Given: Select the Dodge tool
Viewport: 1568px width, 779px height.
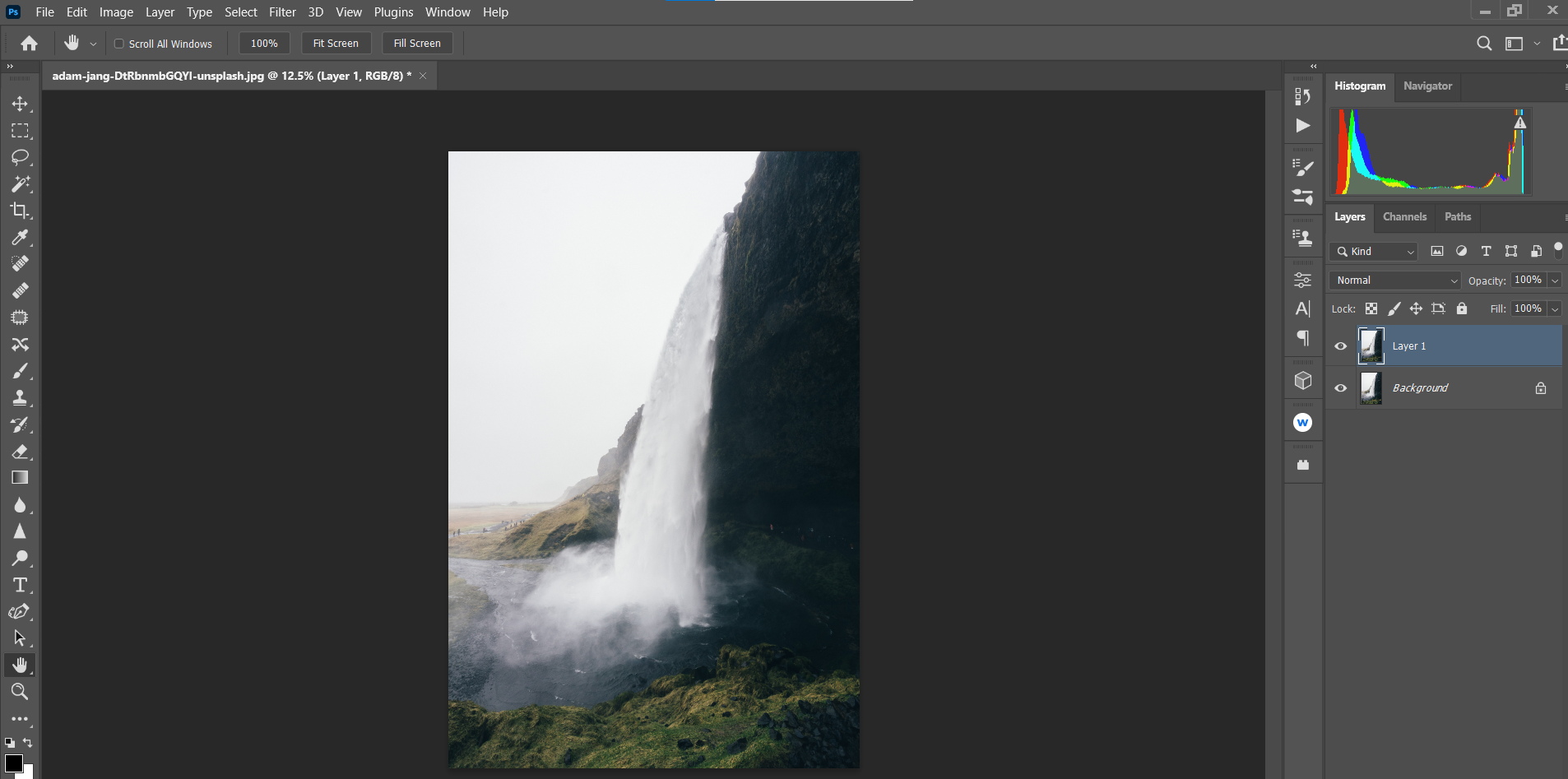Looking at the screenshot, I should tap(20, 559).
